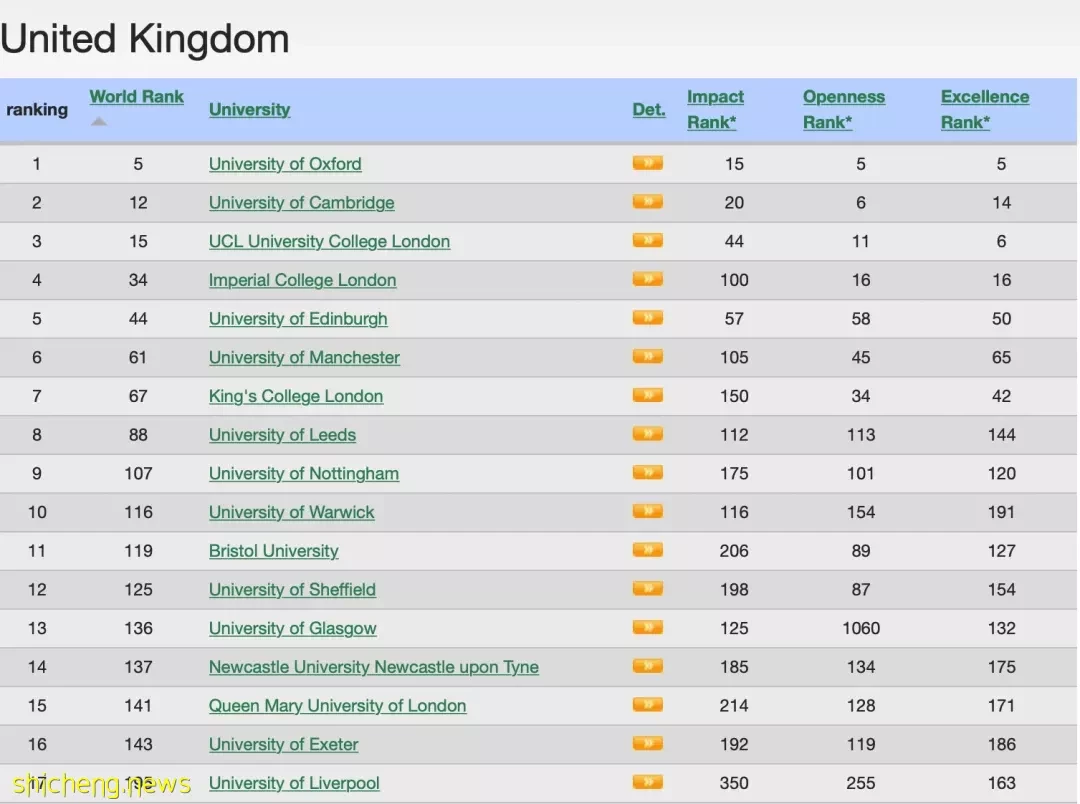This screenshot has height=804, width=1080.
Task: Select Leeds' World Rank value 88
Action: 138,435
